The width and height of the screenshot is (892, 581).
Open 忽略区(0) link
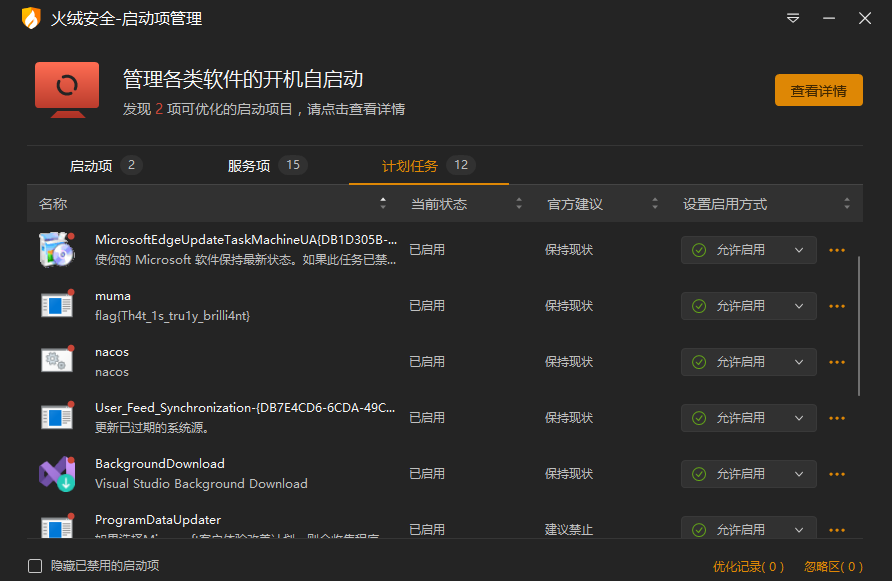[x=833, y=567]
